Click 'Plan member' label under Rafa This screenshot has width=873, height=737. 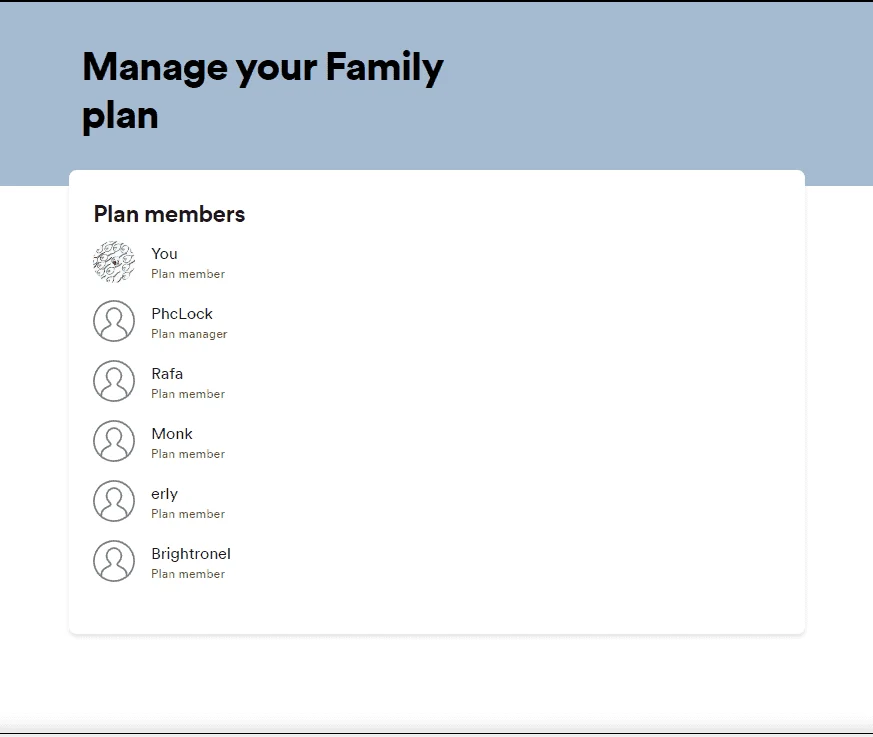(188, 394)
